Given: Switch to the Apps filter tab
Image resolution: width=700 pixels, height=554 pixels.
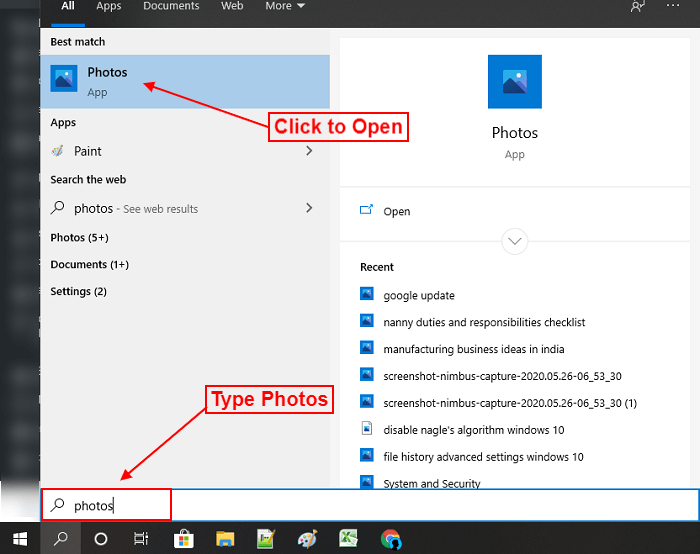Looking at the screenshot, I should click(108, 6).
